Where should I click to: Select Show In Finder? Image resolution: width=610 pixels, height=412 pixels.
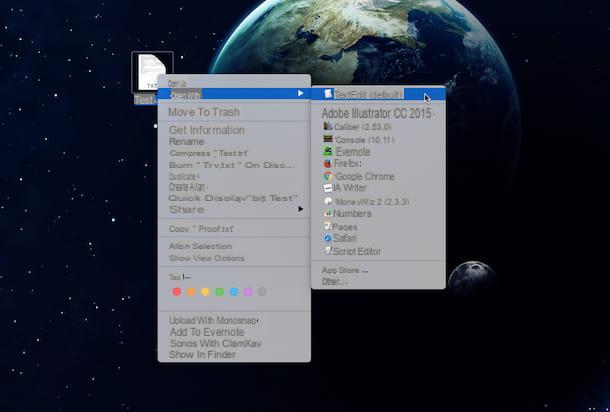coord(202,355)
